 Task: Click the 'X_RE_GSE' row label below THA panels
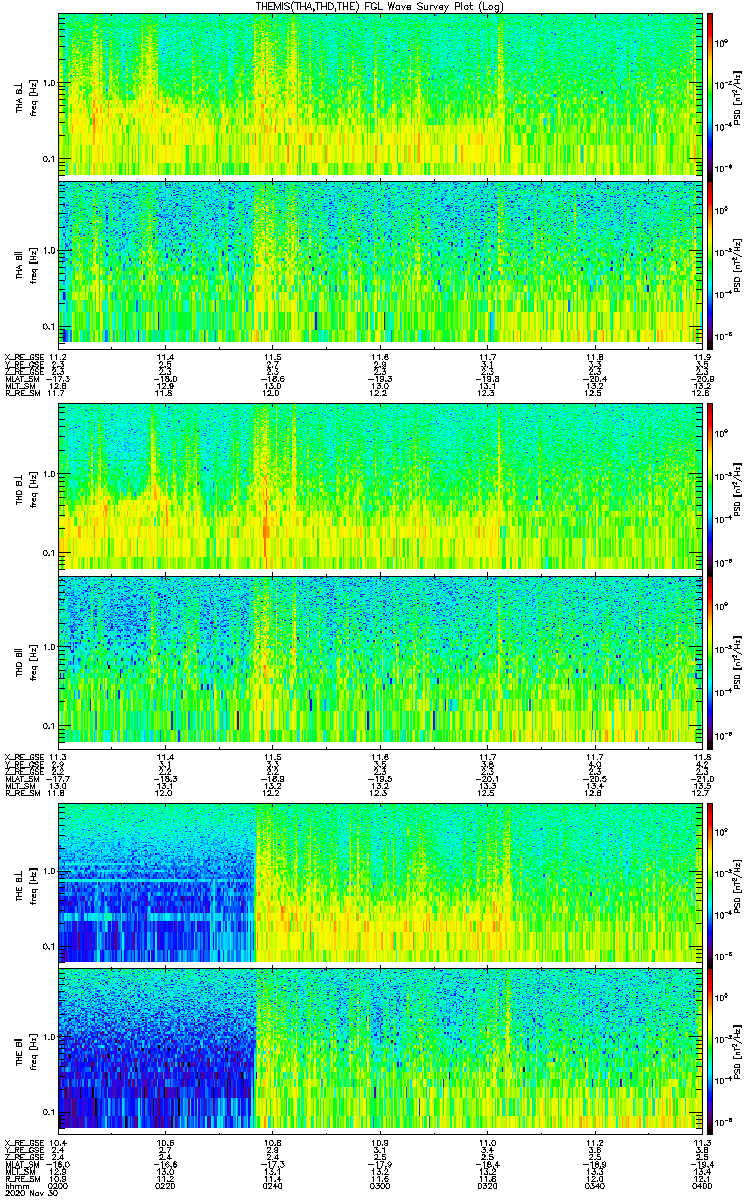click(x=24, y=357)
